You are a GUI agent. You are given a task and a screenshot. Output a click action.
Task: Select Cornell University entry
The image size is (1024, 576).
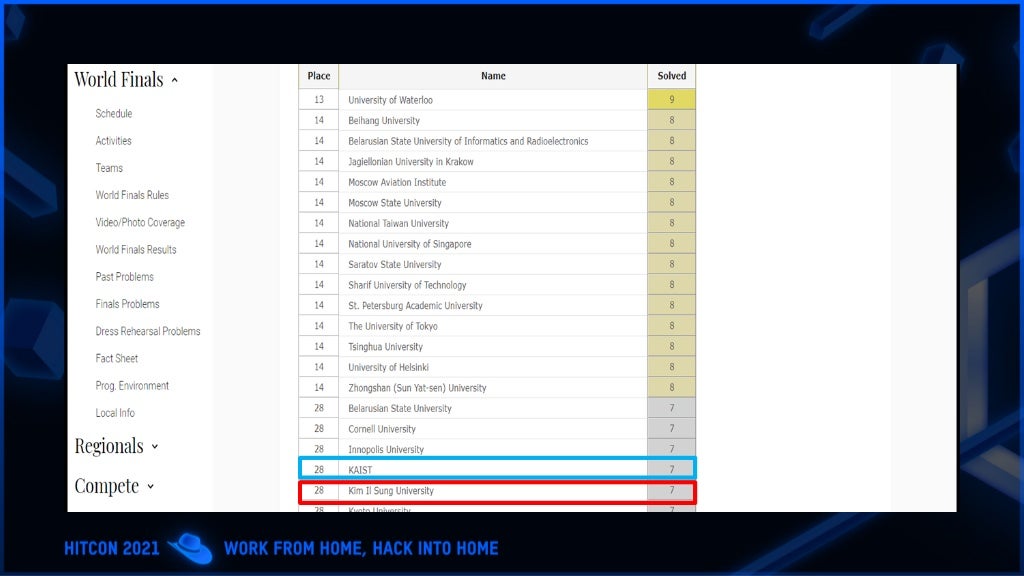coord(382,429)
